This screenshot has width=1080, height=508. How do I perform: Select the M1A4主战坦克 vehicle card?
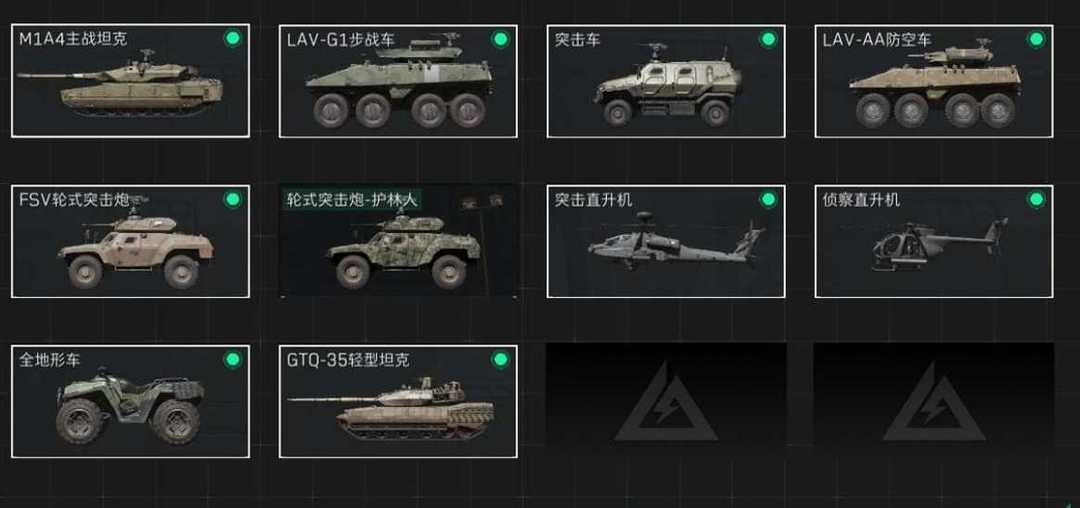[130, 81]
